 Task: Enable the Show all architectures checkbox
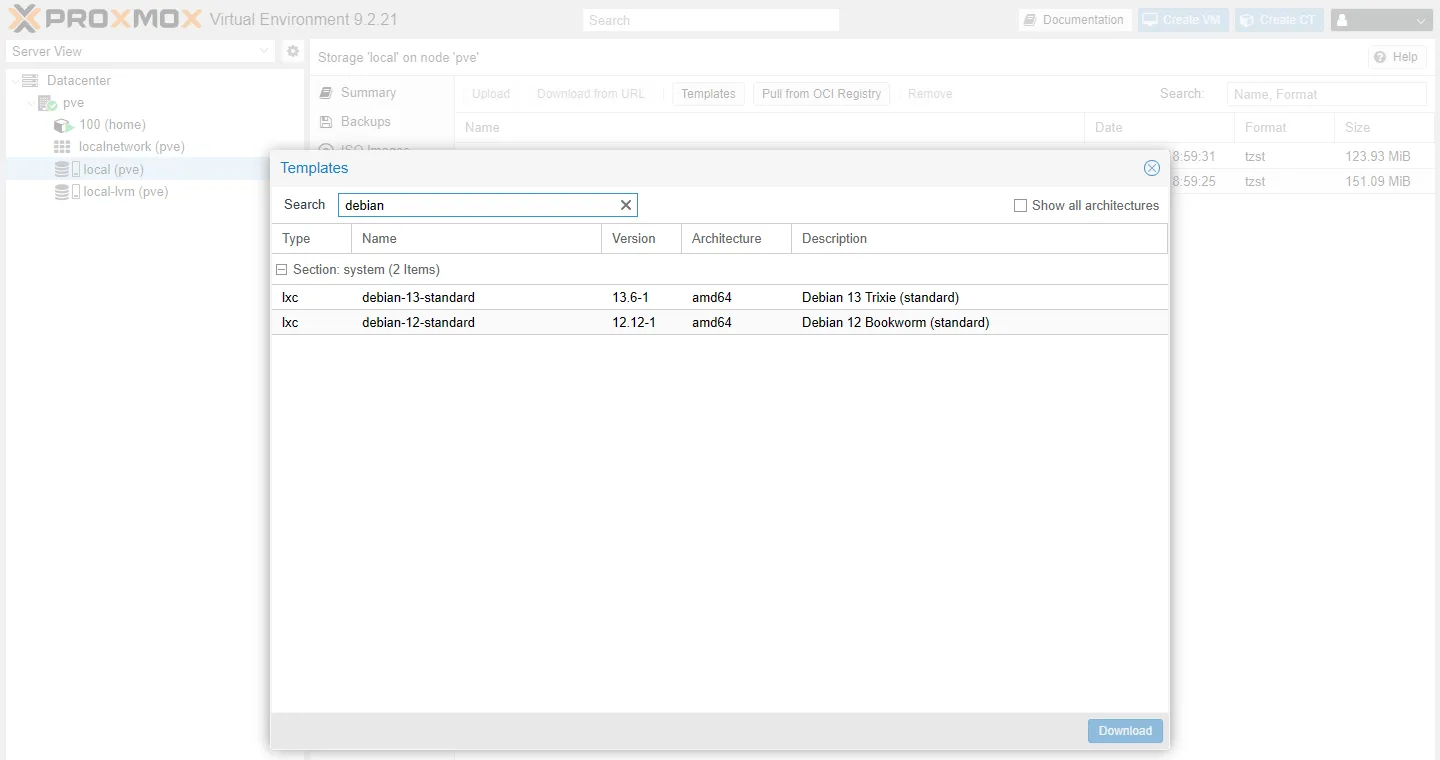click(1020, 205)
